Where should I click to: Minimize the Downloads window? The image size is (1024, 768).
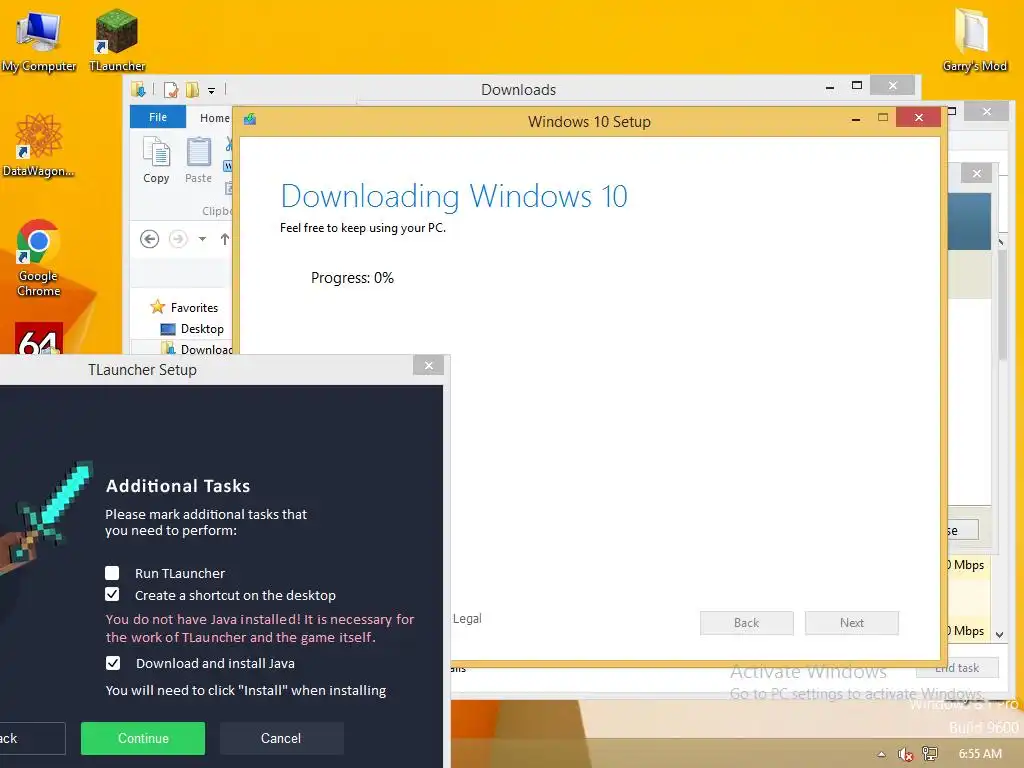[x=830, y=86]
